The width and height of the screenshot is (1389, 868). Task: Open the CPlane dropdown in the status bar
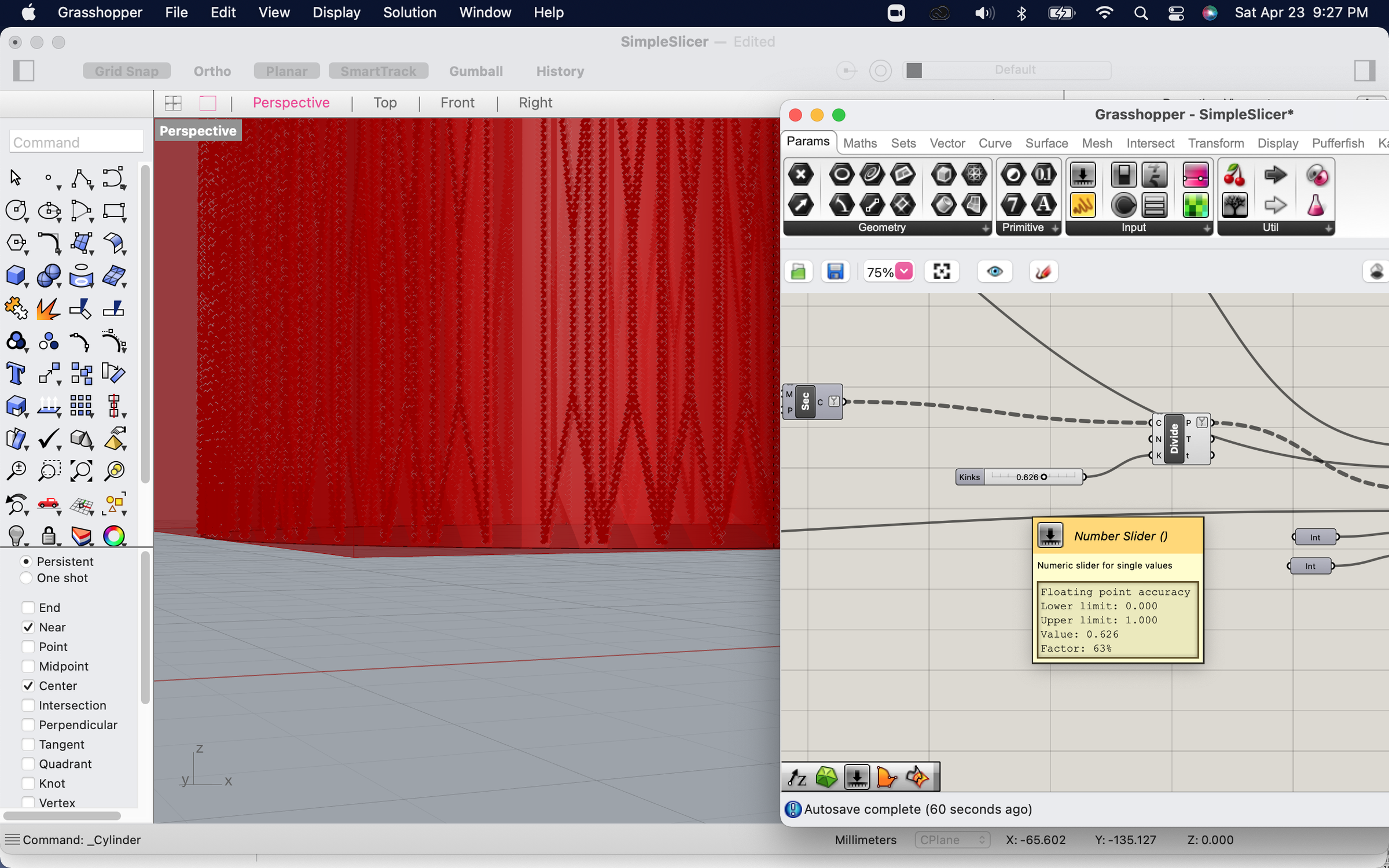pos(951,840)
